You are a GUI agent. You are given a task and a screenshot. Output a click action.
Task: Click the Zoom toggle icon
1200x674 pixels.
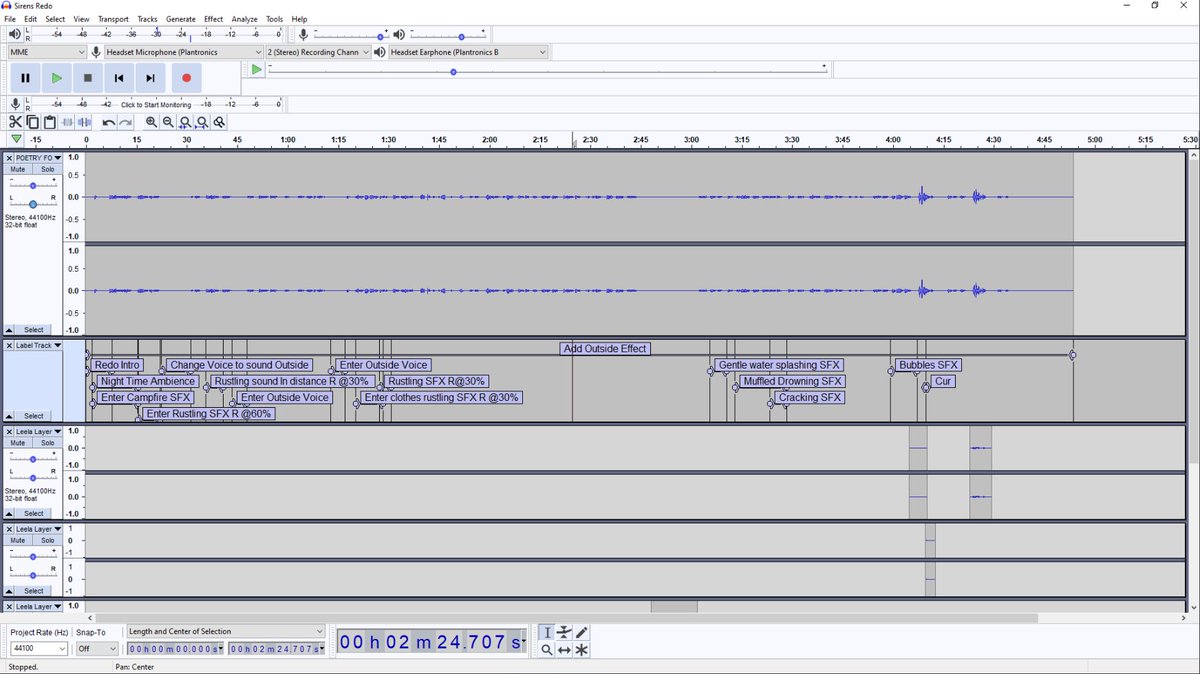pos(219,122)
